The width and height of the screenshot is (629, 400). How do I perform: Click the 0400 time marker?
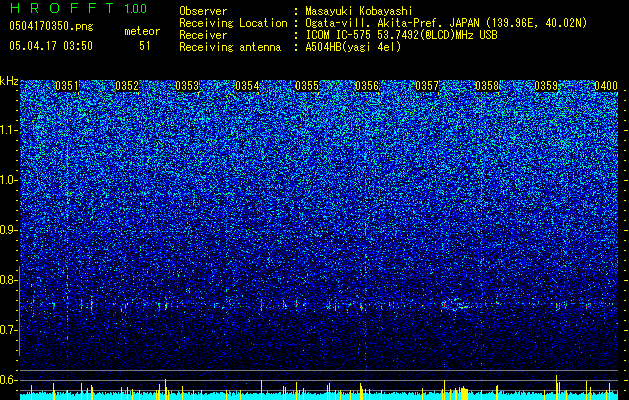coord(606,86)
